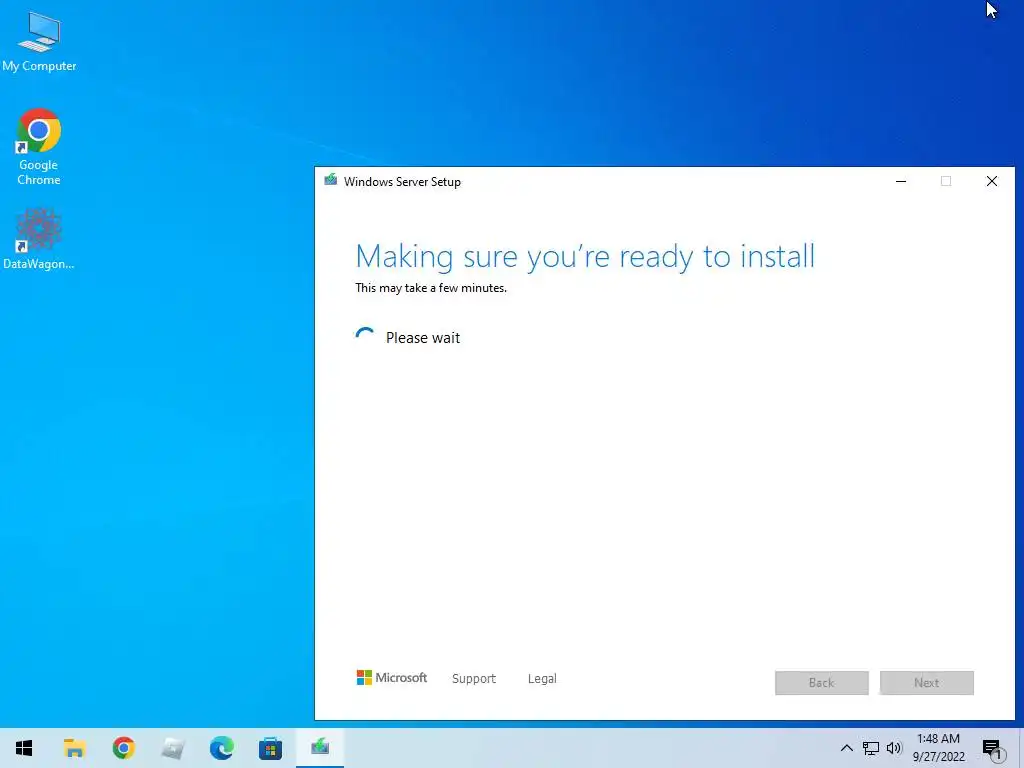This screenshot has width=1024, height=768.
Task: Click the "This may take a few minutes." text
Action: click(x=431, y=288)
